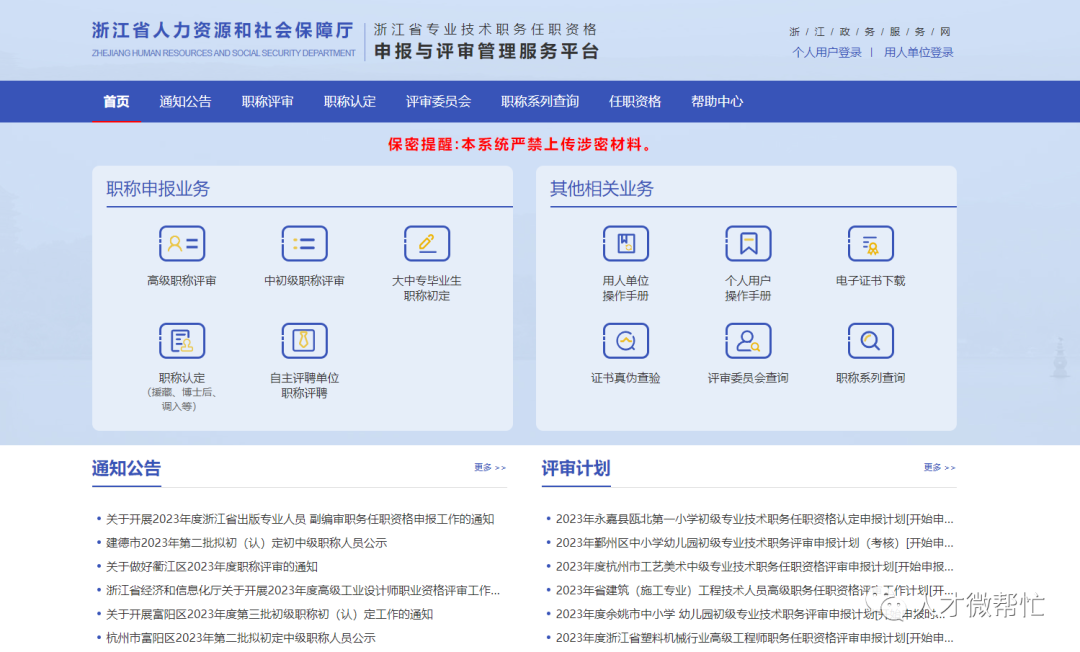Open the 帮助中心 menu item
Image resolution: width=1080 pixels, height=652 pixels.
point(716,101)
